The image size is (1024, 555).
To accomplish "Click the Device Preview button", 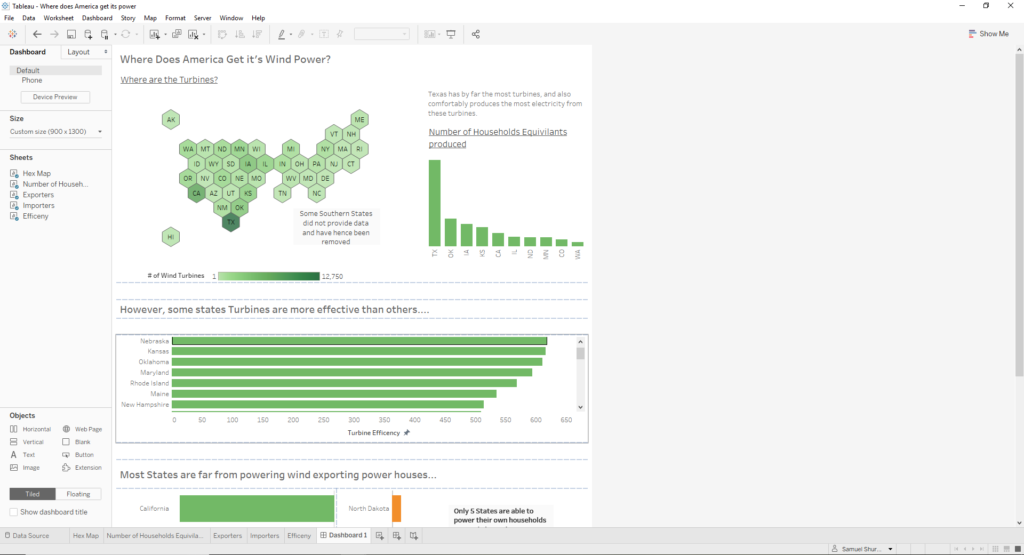I will click(x=55, y=97).
